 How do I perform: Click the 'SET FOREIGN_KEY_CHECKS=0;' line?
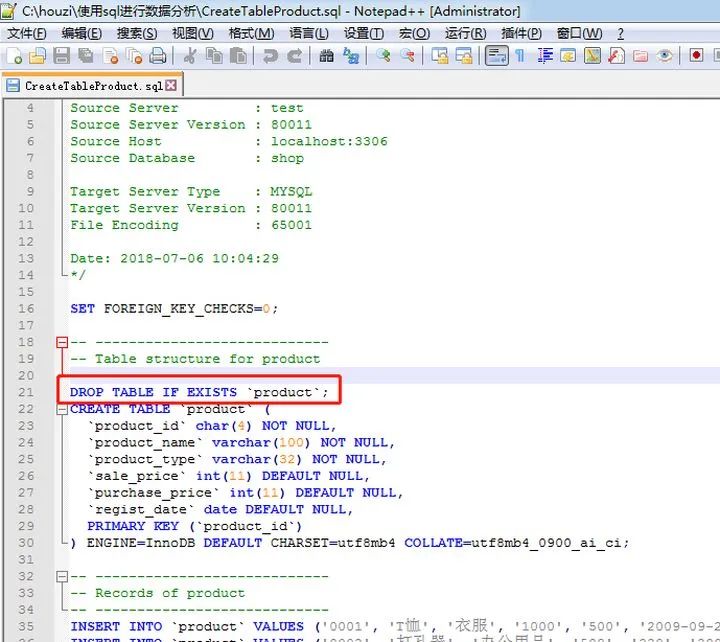pyautogui.click(x=174, y=309)
